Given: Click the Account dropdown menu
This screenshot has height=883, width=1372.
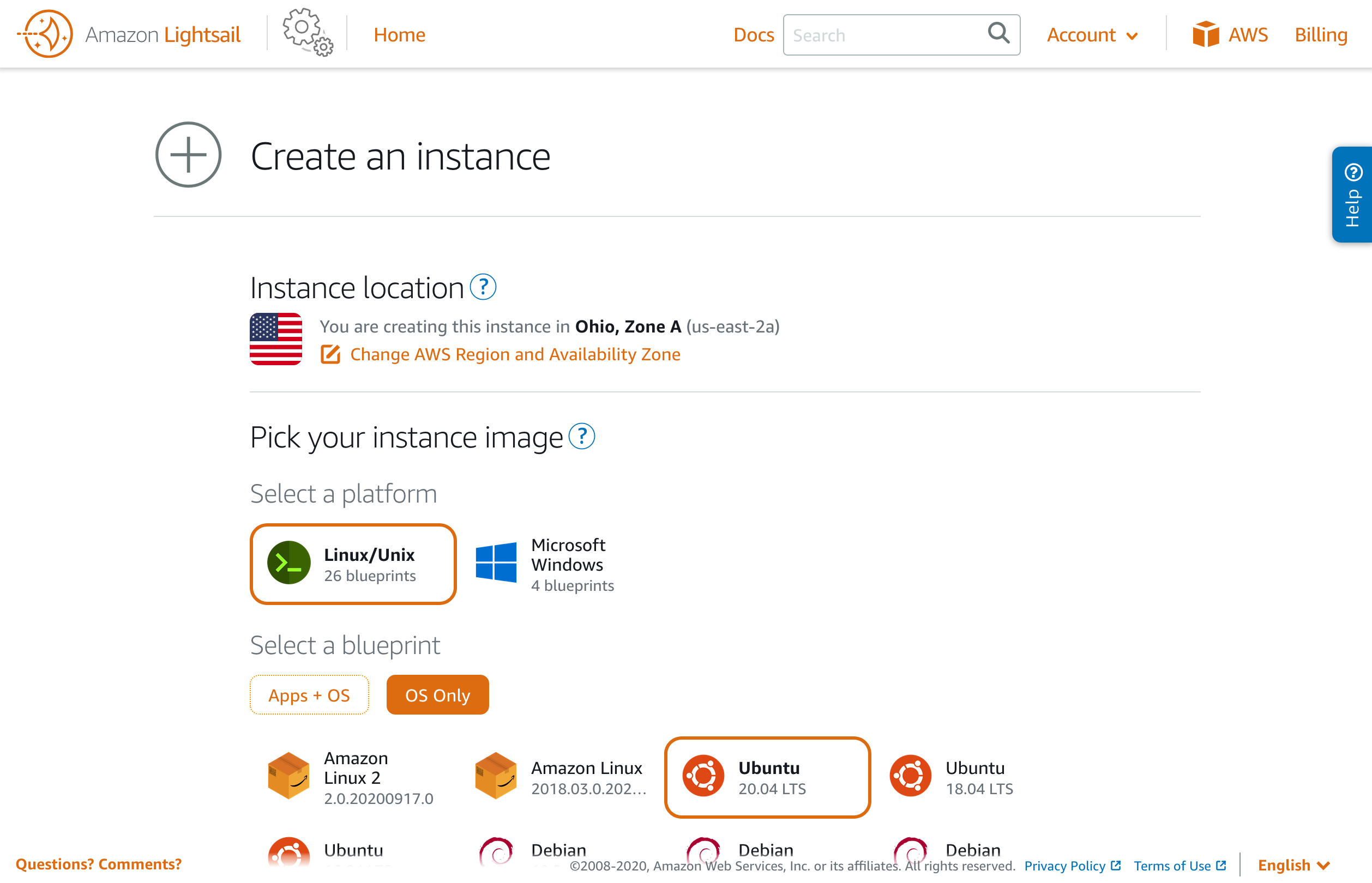Looking at the screenshot, I should point(1091,34).
